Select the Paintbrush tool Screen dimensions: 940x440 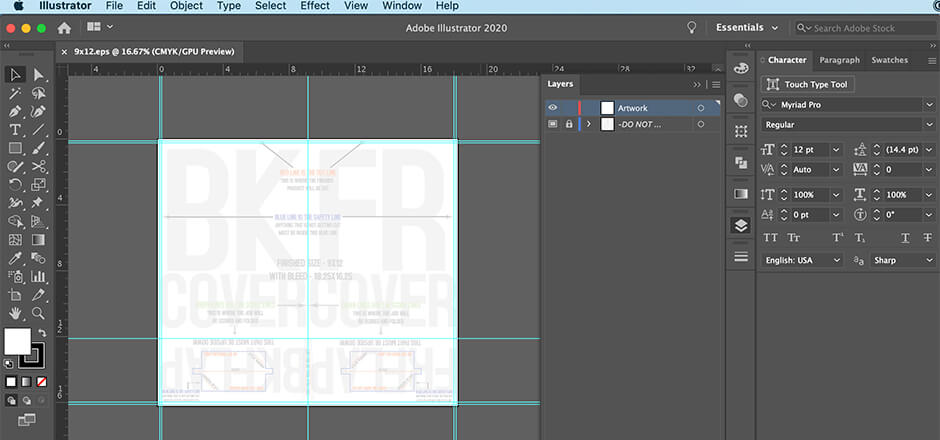(38, 148)
